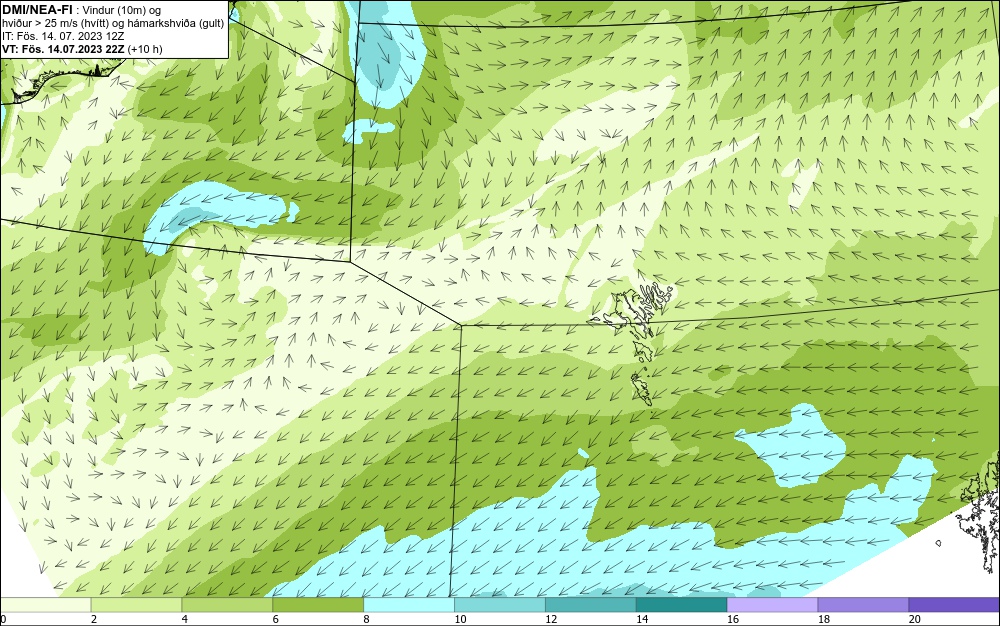Click the 2–4 m/s light green legend swatch
This screenshot has height=626, width=1000.
pyautogui.click(x=136, y=605)
